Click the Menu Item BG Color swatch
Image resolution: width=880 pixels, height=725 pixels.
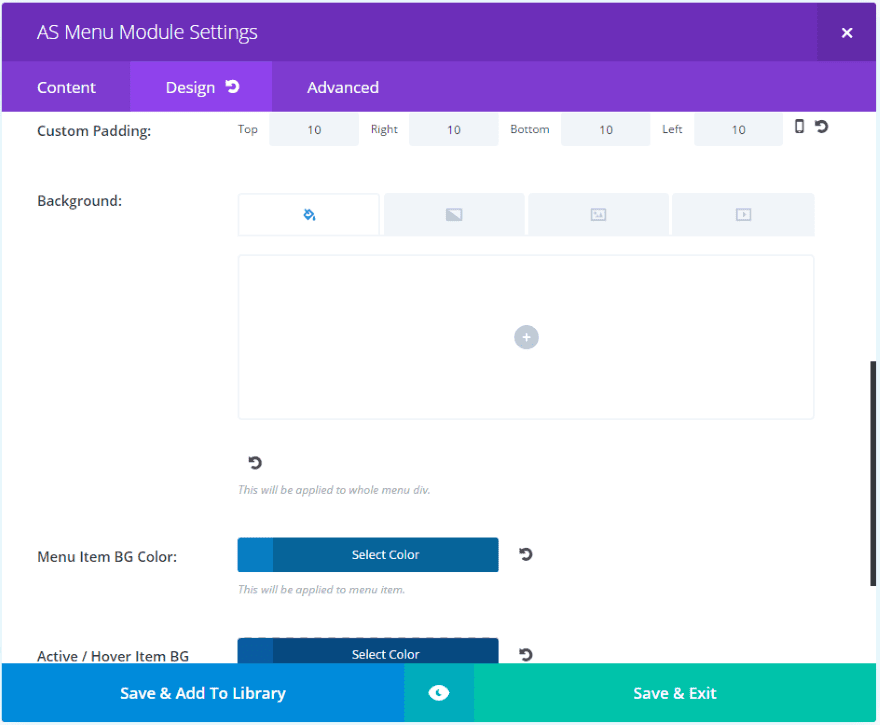[255, 554]
